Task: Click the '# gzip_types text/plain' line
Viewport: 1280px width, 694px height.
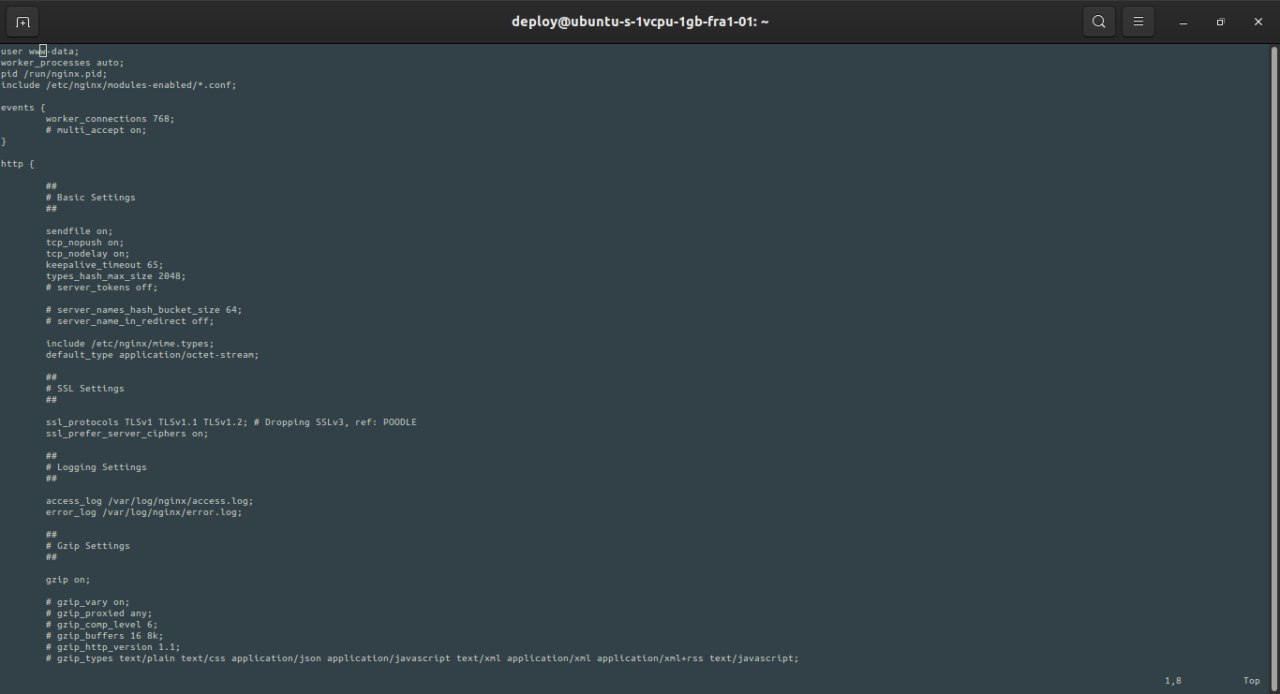Action: pyautogui.click(x=422, y=658)
